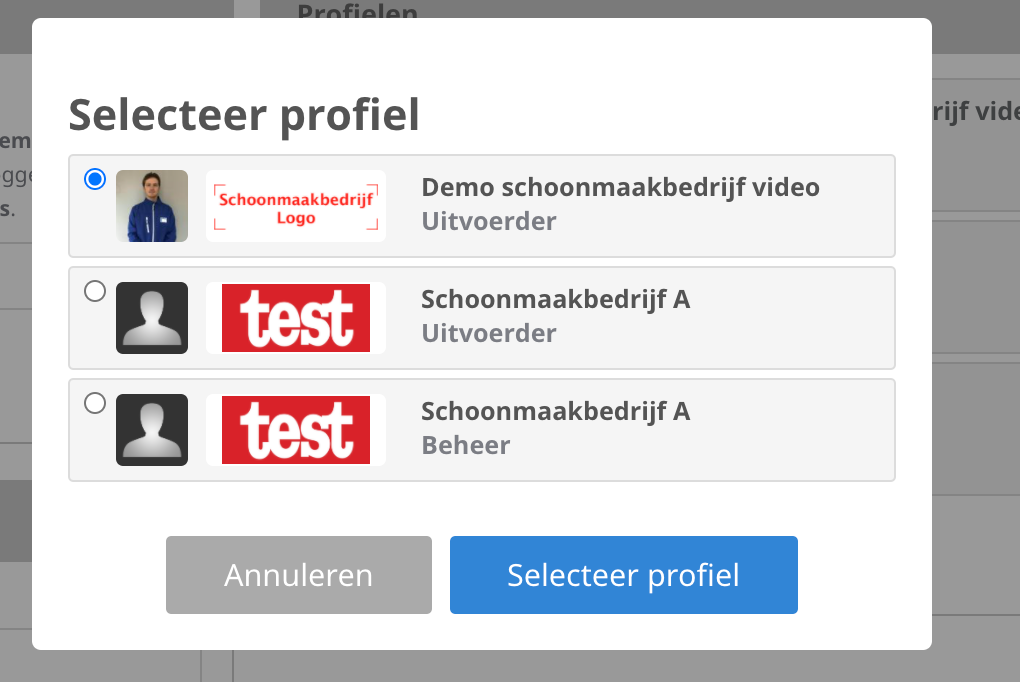This screenshot has width=1020, height=682.
Task: Click the Selecteer profiel dialog heading
Action: click(243, 115)
